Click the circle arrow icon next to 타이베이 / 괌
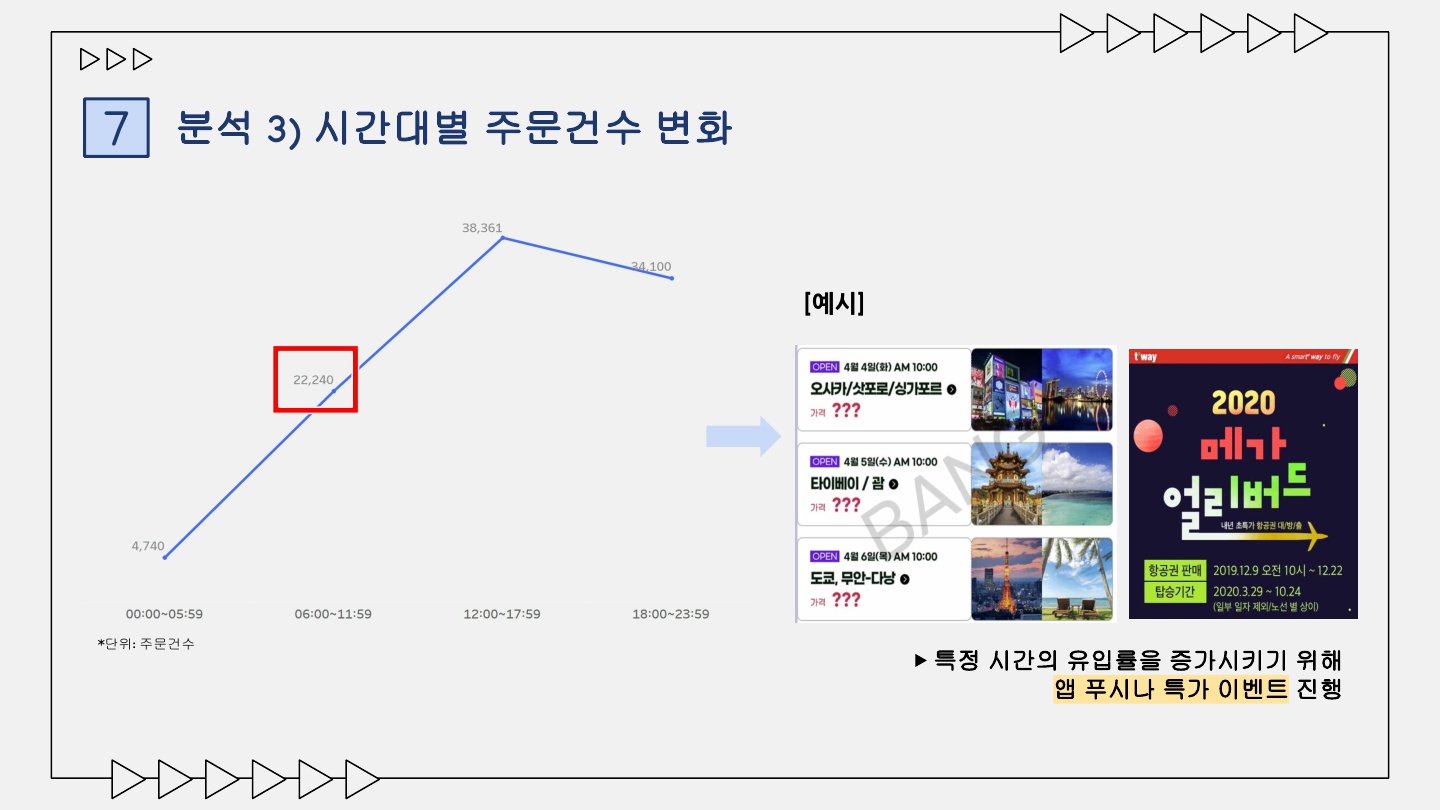The image size is (1440, 810). pyautogui.click(x=893, y=484)
